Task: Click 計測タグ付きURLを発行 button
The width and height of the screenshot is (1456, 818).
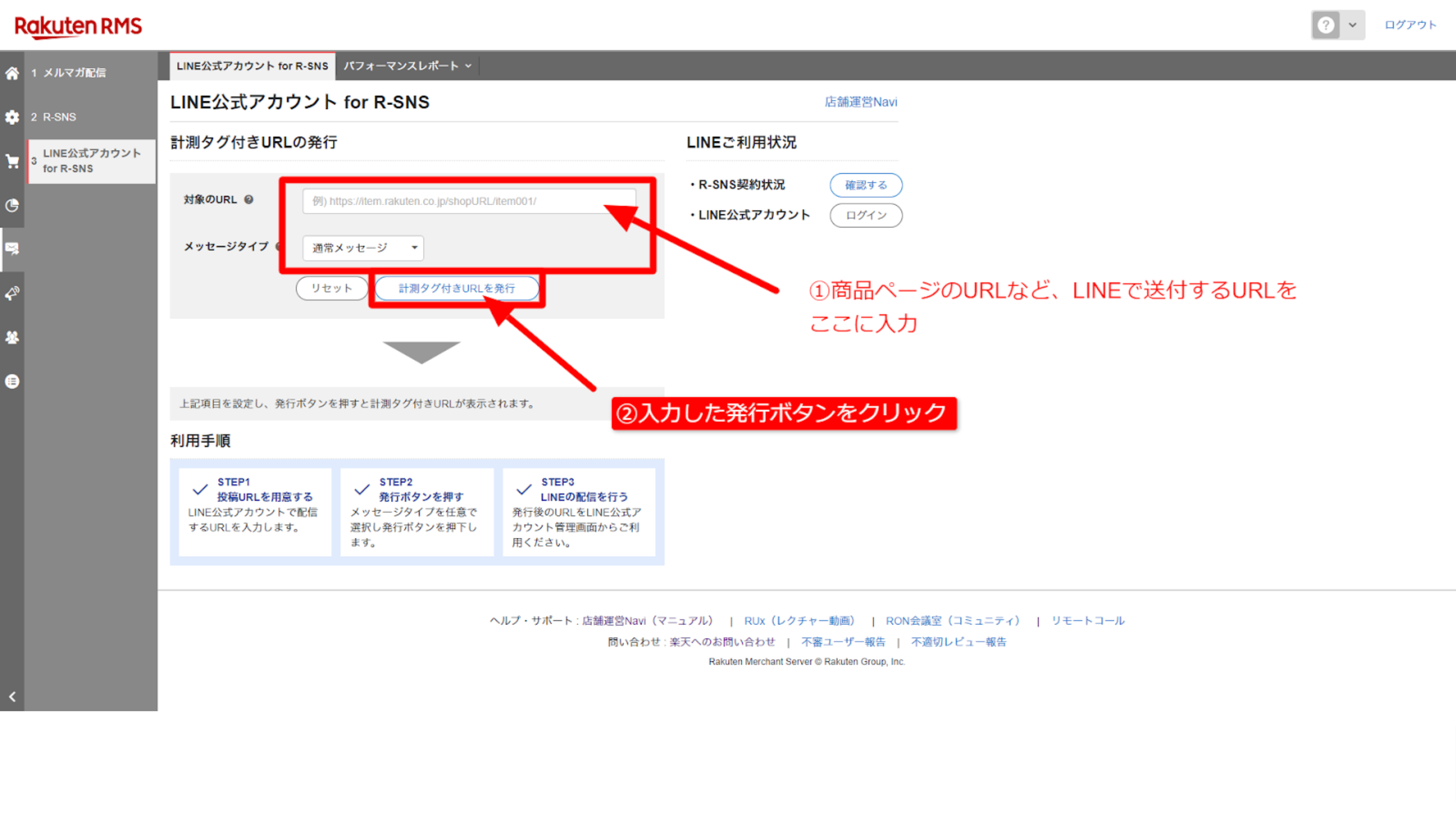Action: coord(457,288)
